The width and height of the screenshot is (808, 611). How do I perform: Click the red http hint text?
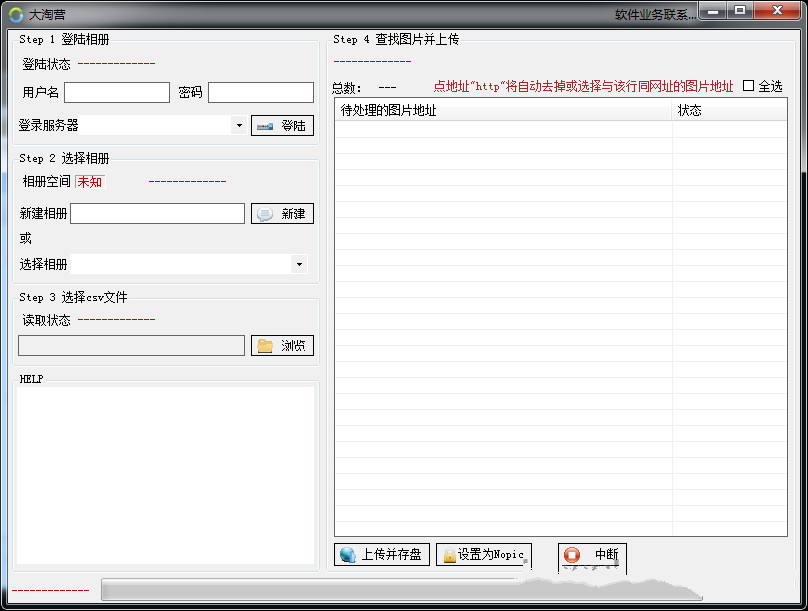point(583,87)
